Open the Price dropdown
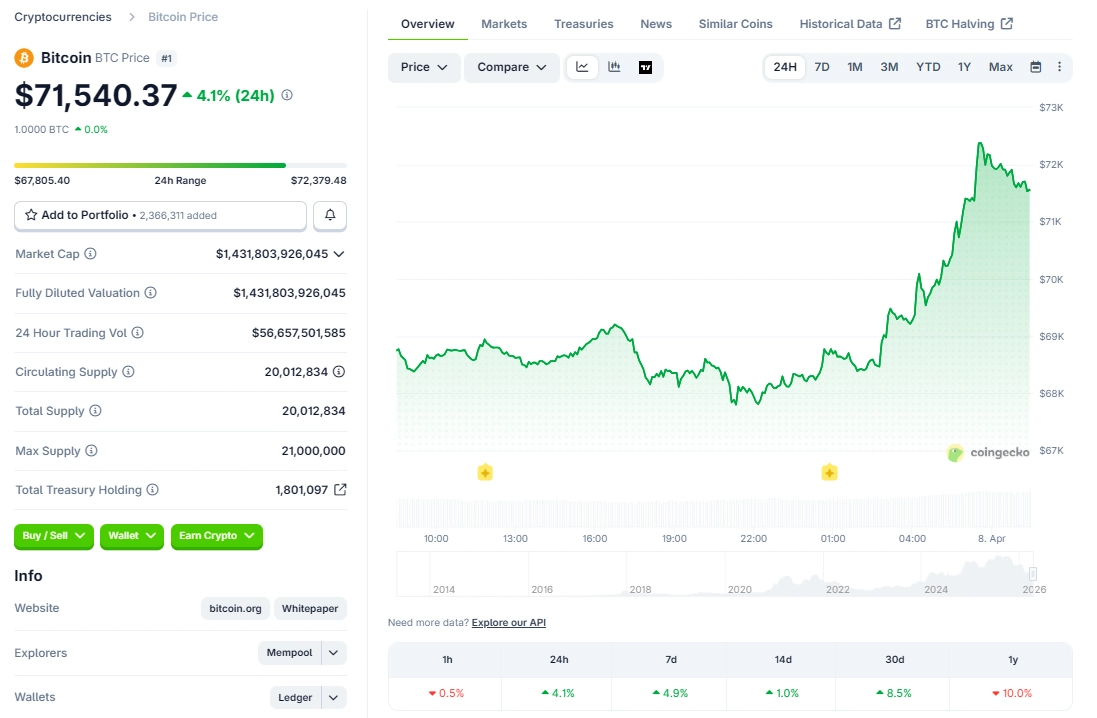1097x718 pixels. 423,67
